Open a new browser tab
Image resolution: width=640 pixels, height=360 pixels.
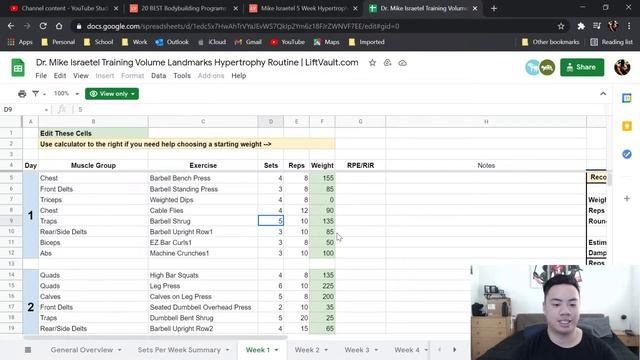point(494,8)
